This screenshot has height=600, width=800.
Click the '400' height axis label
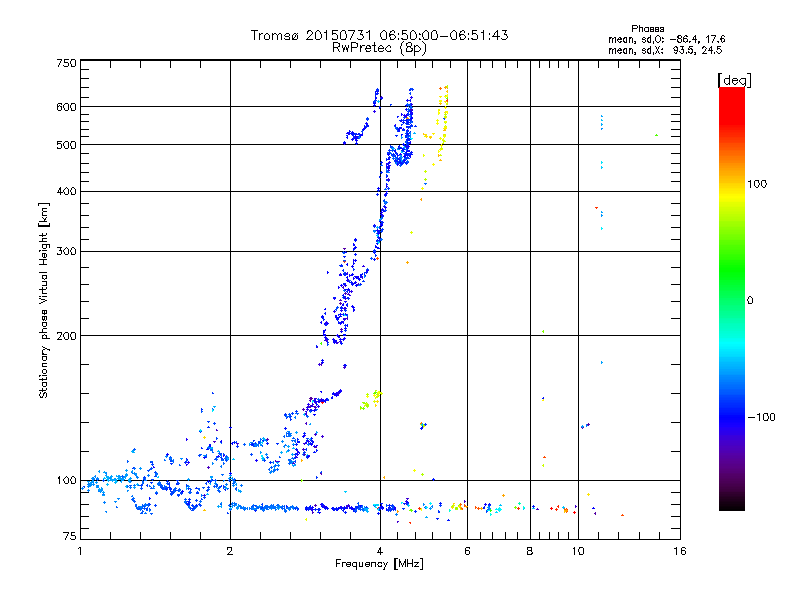66,191
